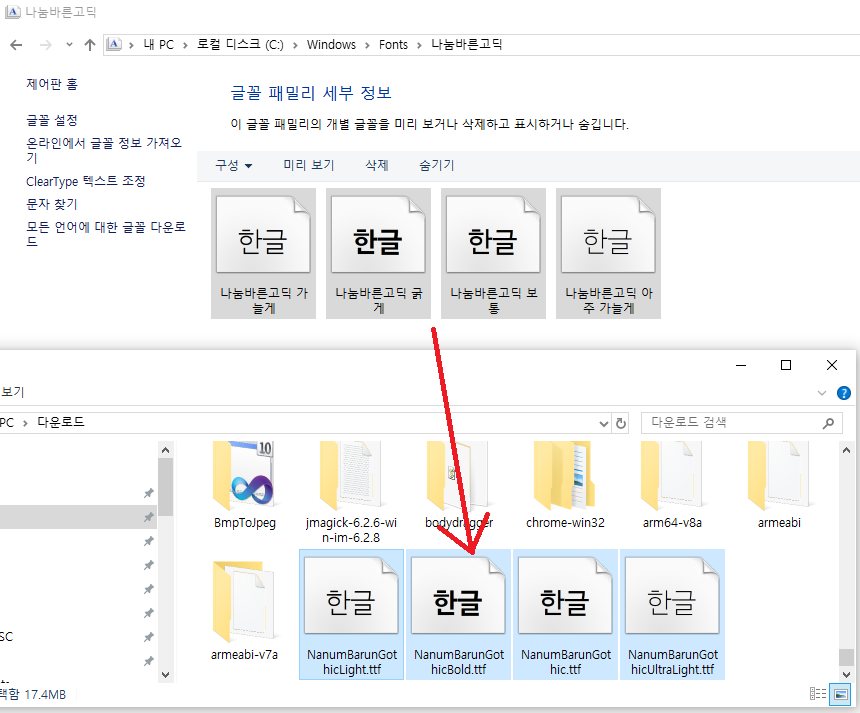The image size is (860, 713).
Task: Open address history dropdown in Downloads window
Action: coord(604,423)
